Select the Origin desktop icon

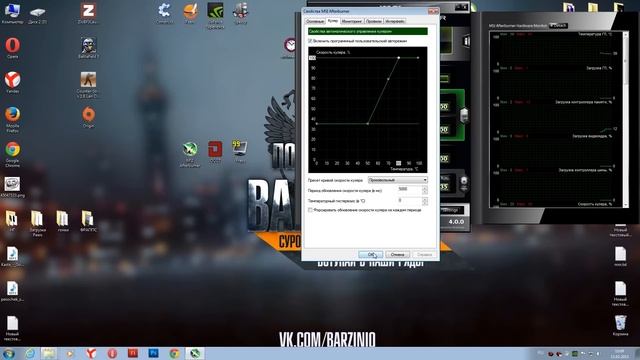pyautogui.click(x=88, y=117)
